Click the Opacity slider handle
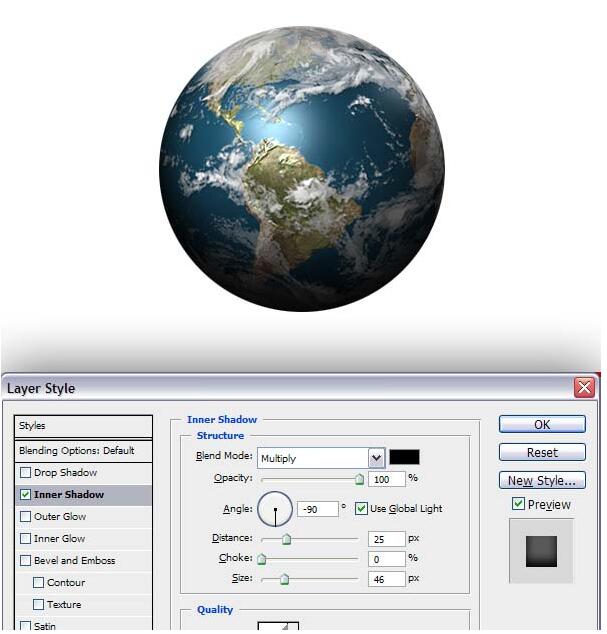Image resolution: width=607 pixels, height=634 pixels. (359, 479)
